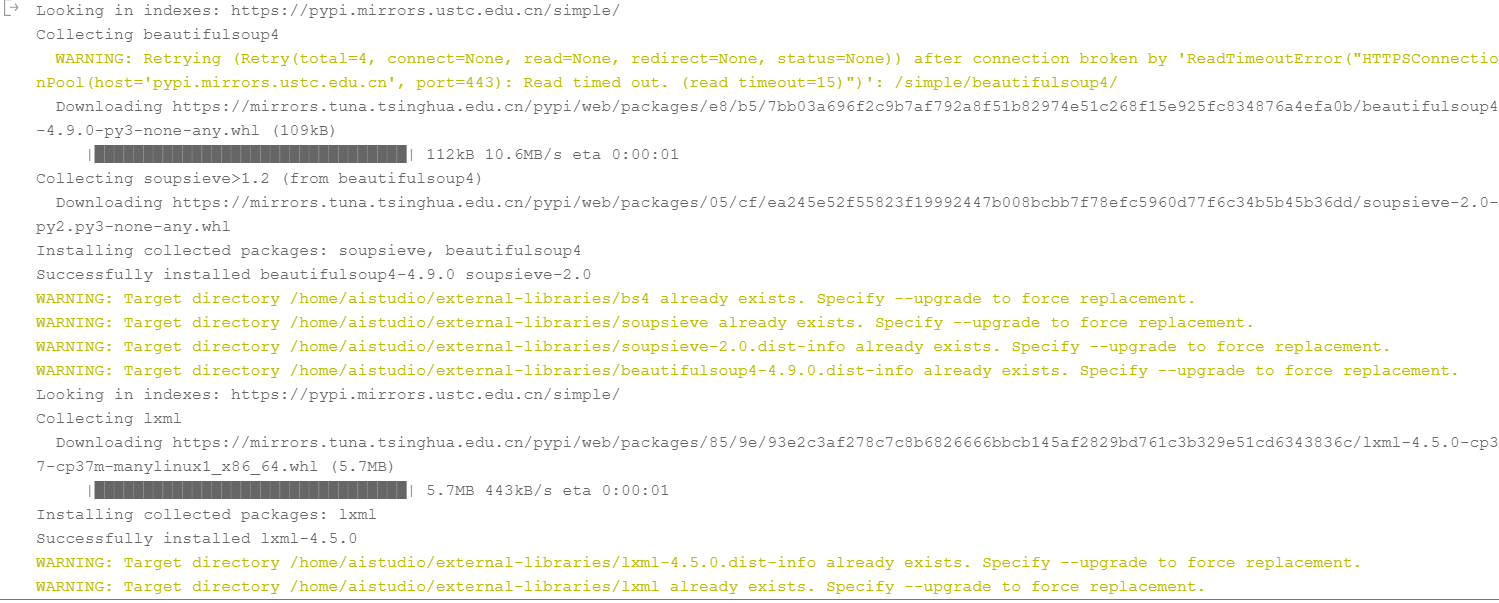The height and width of the screenshot is (603, 1499).
Task: Click 'Collecting soupsieve>1.2' output line
Action: [259, 179]
